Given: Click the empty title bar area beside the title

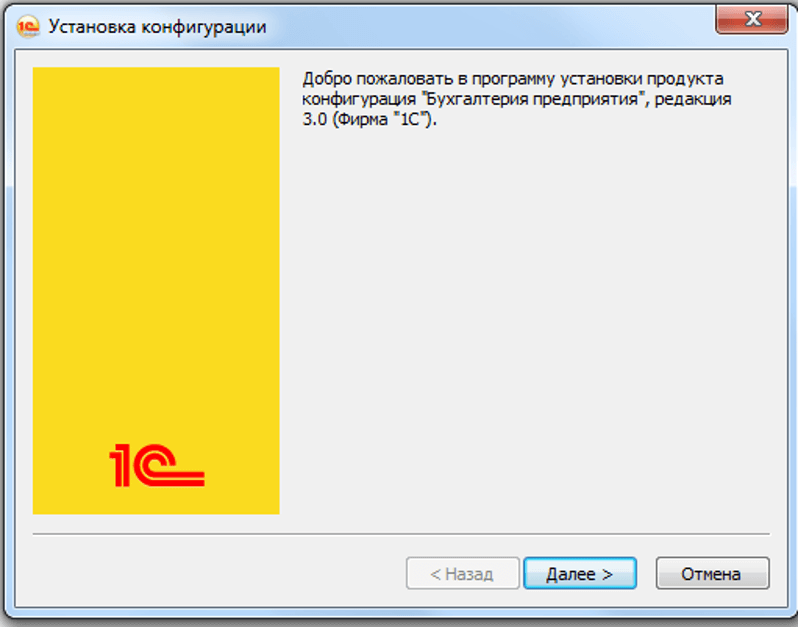Looking at the screenshot, I should click(x=490, y=26).
